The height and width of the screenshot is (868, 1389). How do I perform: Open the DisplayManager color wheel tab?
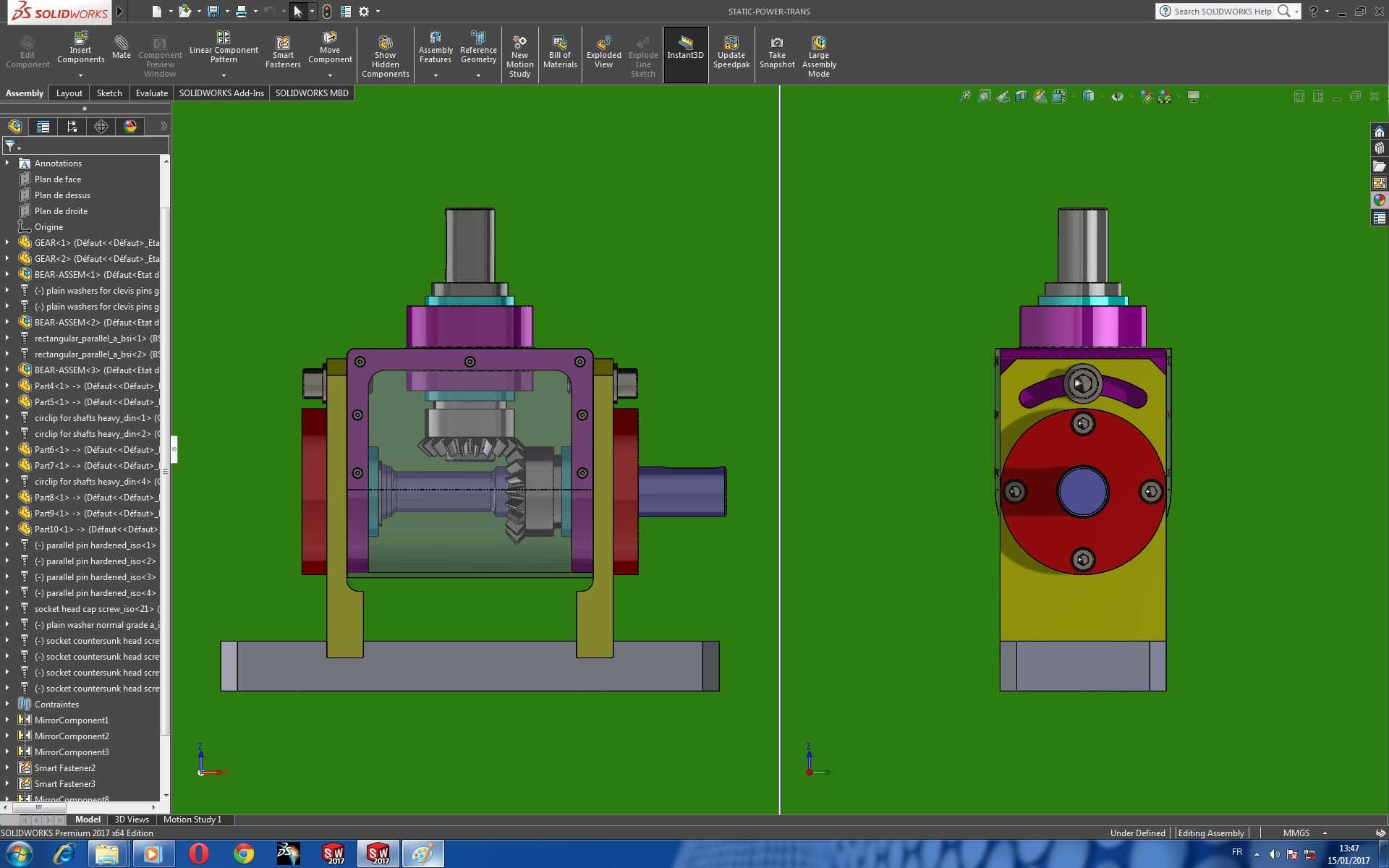click(x=130, y=127)
